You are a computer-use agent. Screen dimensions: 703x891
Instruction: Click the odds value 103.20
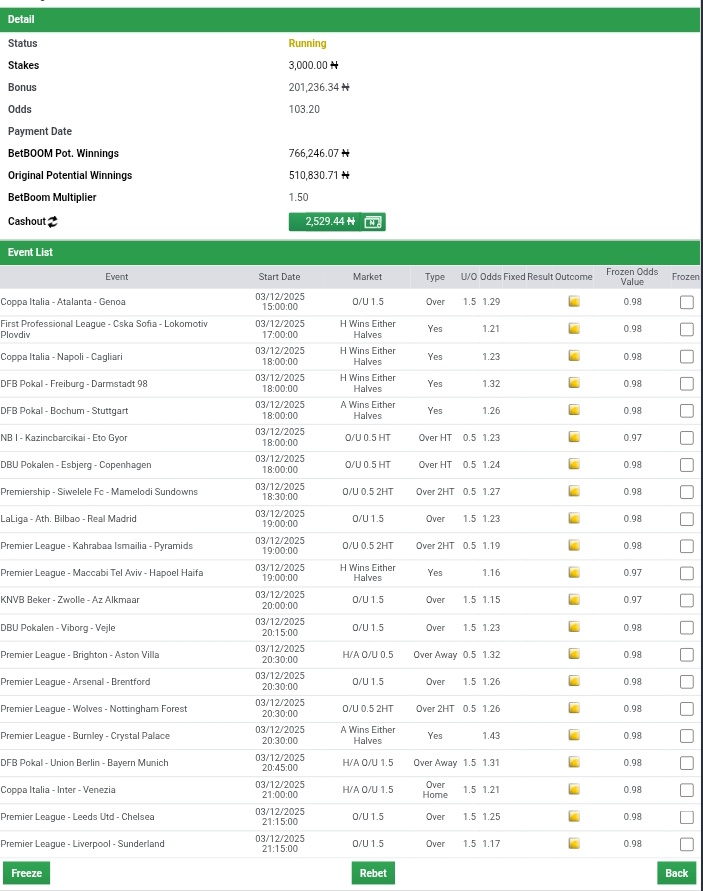point(304,109)
